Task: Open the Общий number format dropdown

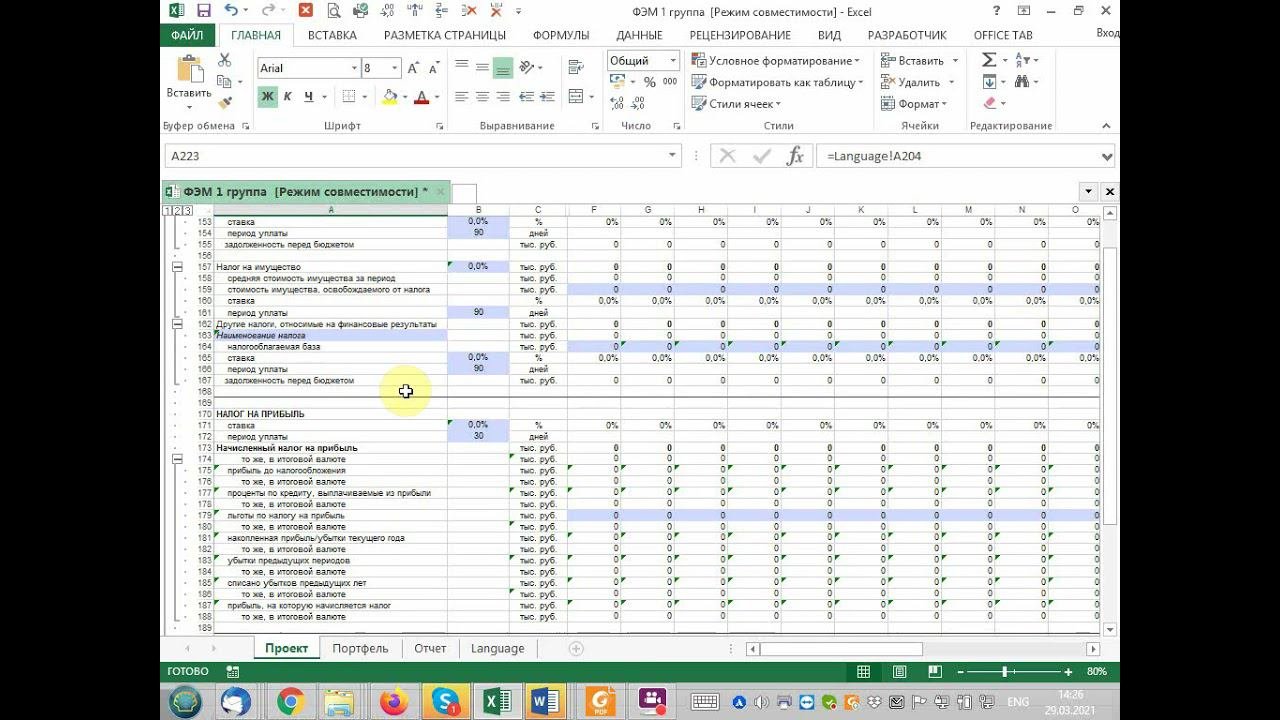Action: (671, 61)
